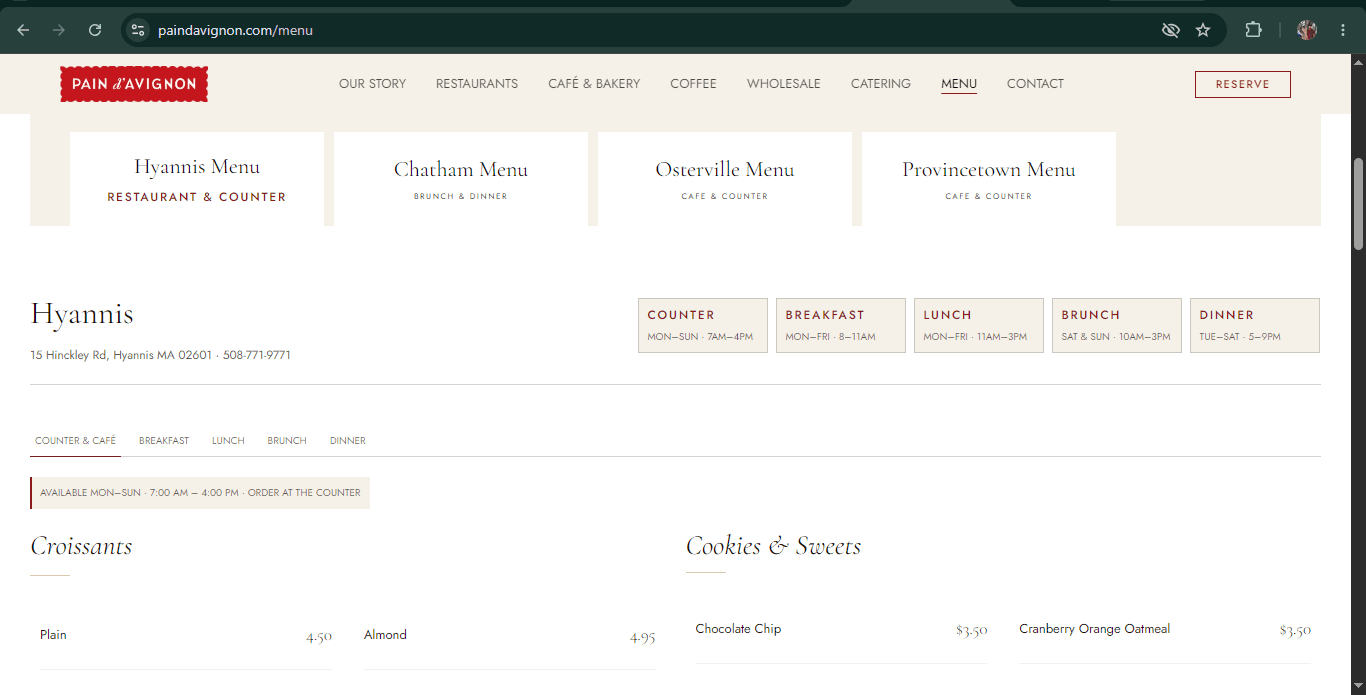Switch to the Lunch menu tab
Image resolution: width=1366 pixels, height=695 pixels.
tap(228, 440)
